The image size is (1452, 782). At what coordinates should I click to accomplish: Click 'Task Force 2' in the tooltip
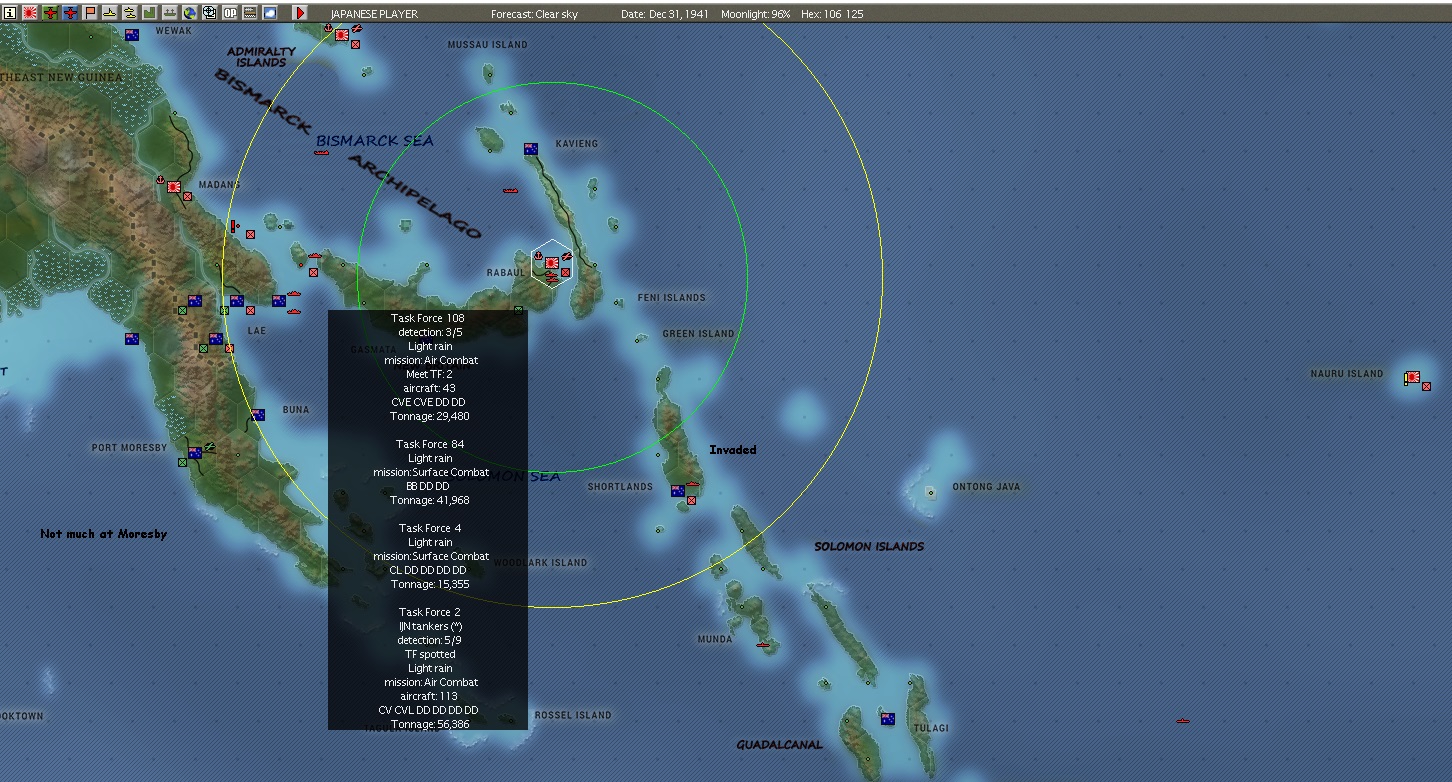click(x=430, y=612)
